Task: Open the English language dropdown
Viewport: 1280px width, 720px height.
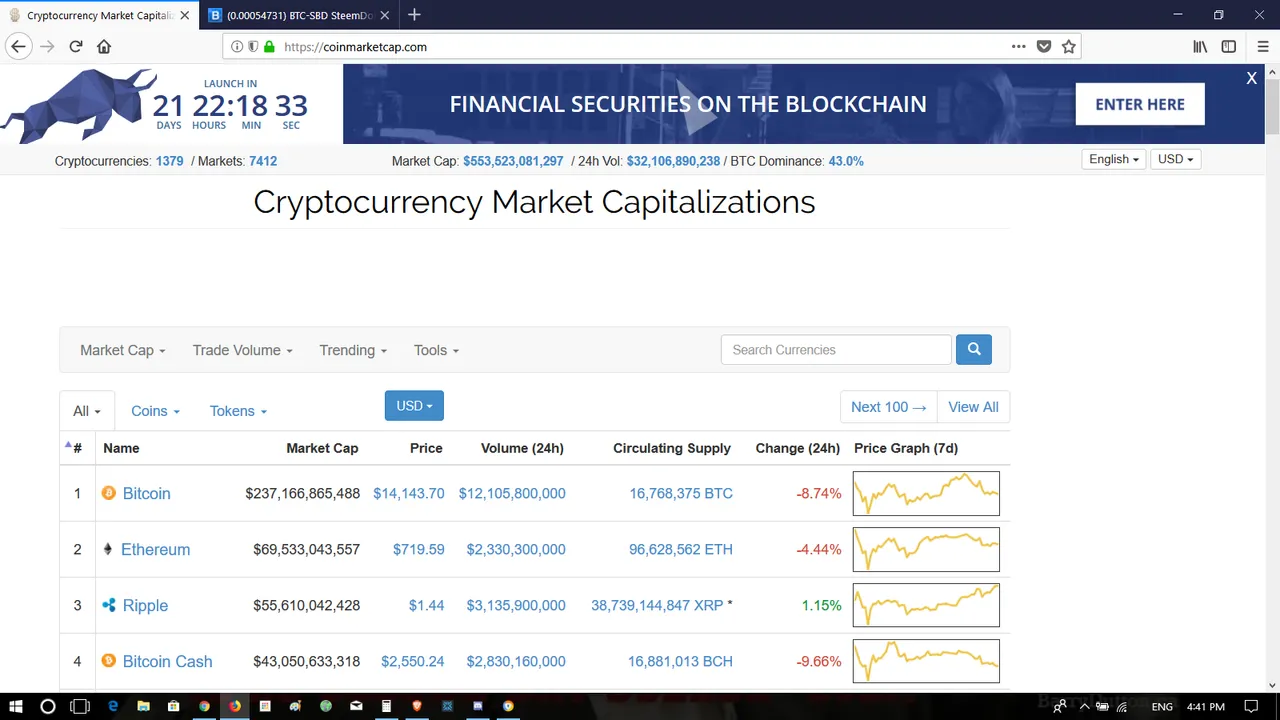Action: [x=1114, y=159]
